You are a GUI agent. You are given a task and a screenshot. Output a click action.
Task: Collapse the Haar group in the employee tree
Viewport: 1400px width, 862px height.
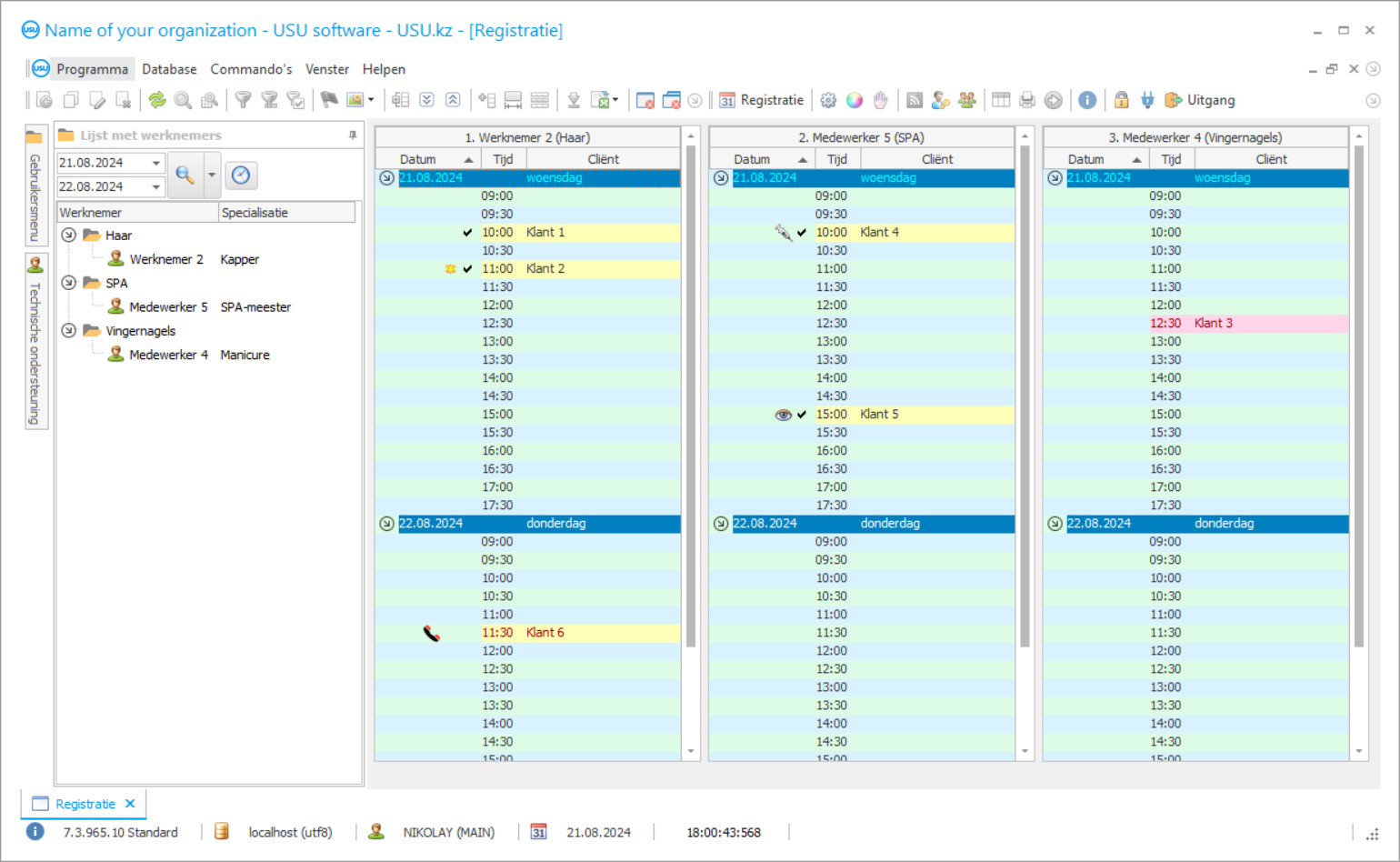tap(68, 235)
